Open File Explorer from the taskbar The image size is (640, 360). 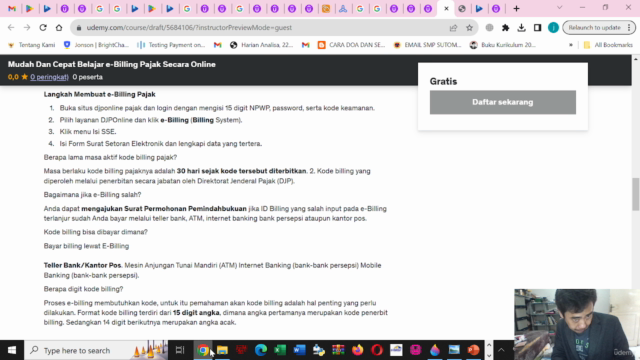222,350
